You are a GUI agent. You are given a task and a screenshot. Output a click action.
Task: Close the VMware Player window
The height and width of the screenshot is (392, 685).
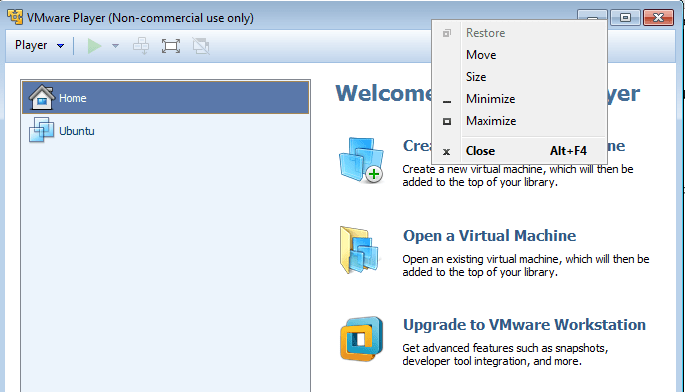[658, 17]
